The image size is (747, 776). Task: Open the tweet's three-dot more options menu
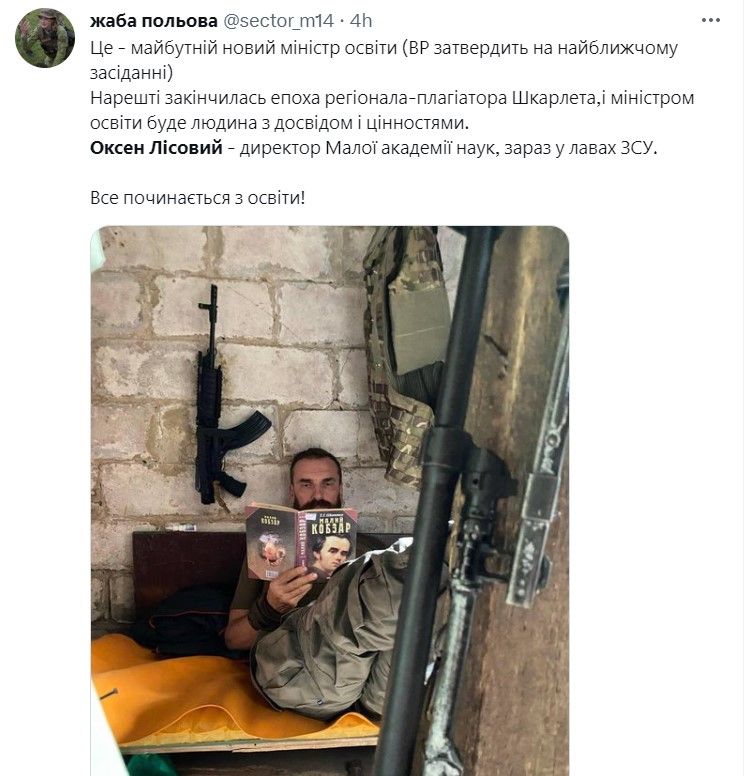click(x=711, y=20)
